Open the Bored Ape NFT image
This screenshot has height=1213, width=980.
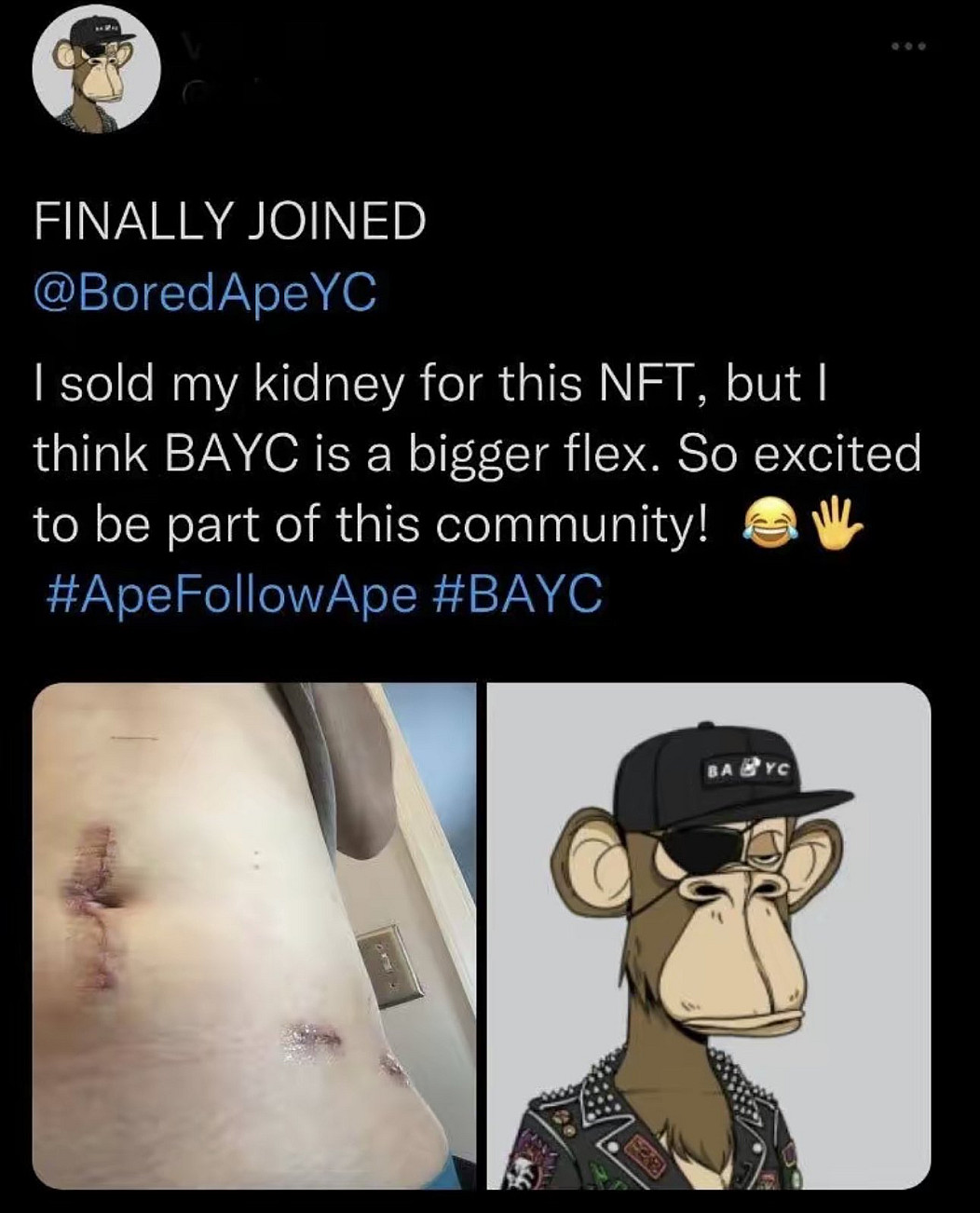pyautogui.click(x=708, y=935)
